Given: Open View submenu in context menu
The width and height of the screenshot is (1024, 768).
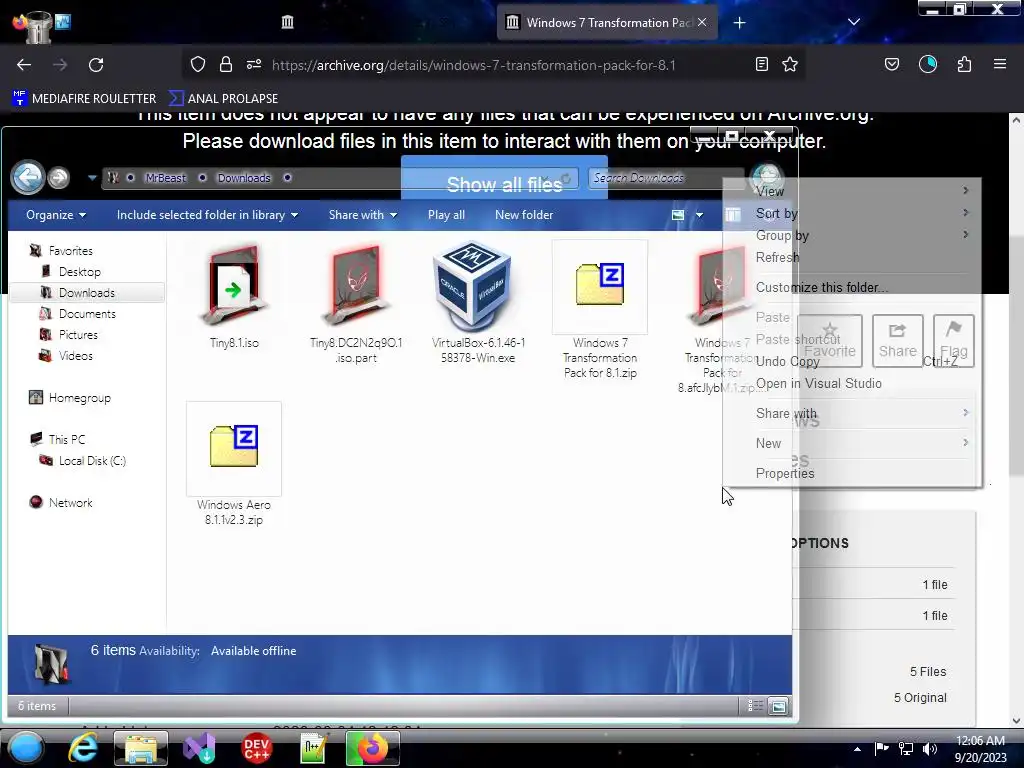Looking at the screenshot, I should 851,191.
